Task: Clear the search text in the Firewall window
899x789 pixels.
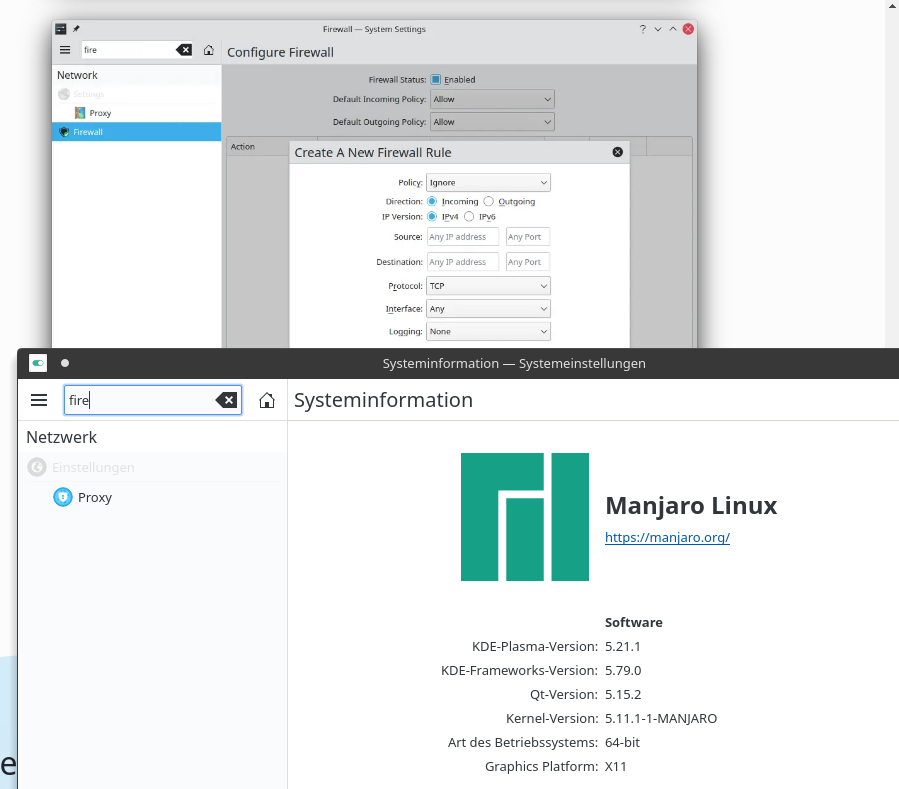Action: [184, 50]
